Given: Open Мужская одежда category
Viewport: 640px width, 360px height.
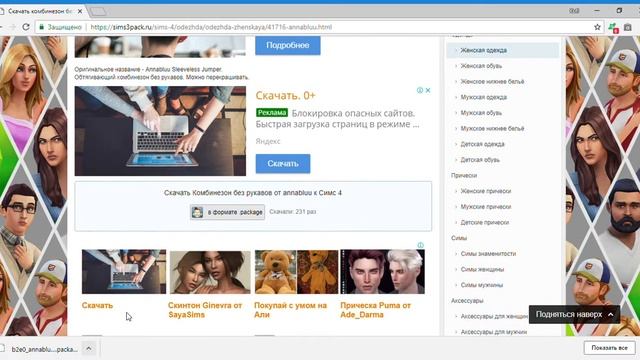Looking at the screenshot, I should (x=484, y=97).
